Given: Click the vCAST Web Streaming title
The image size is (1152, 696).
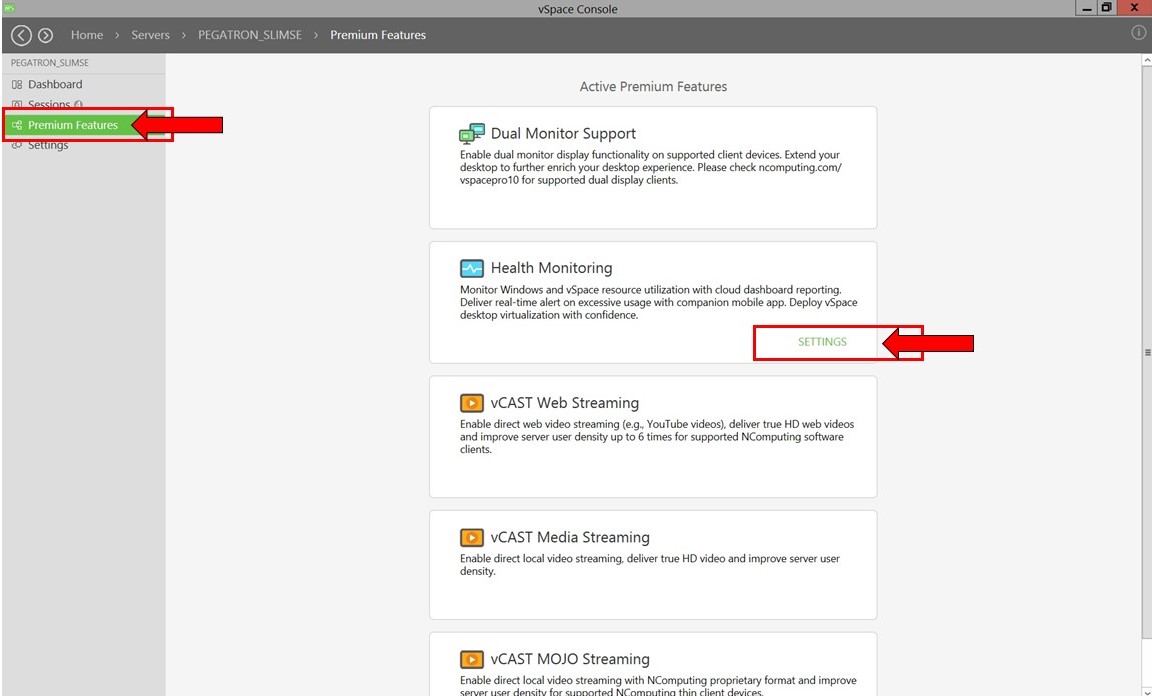Looking at the screenshot, I should pos(565,403).
